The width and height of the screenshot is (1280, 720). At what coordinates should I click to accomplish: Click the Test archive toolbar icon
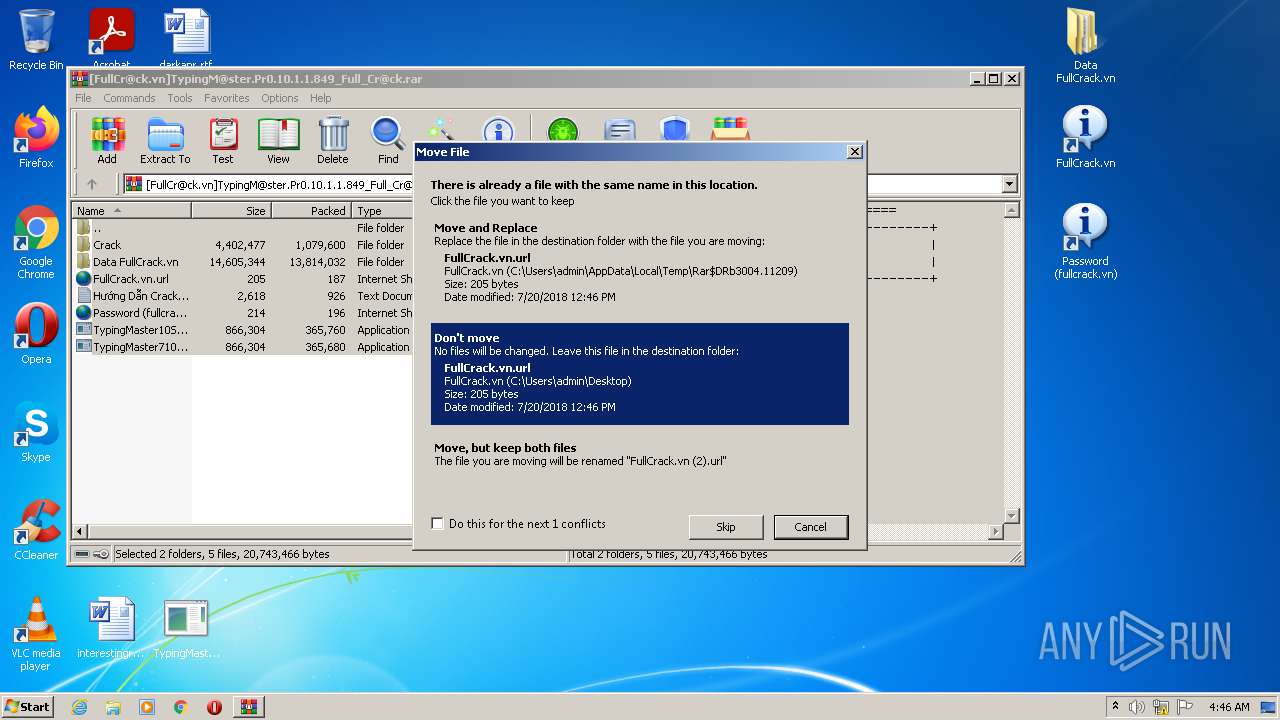223,140
